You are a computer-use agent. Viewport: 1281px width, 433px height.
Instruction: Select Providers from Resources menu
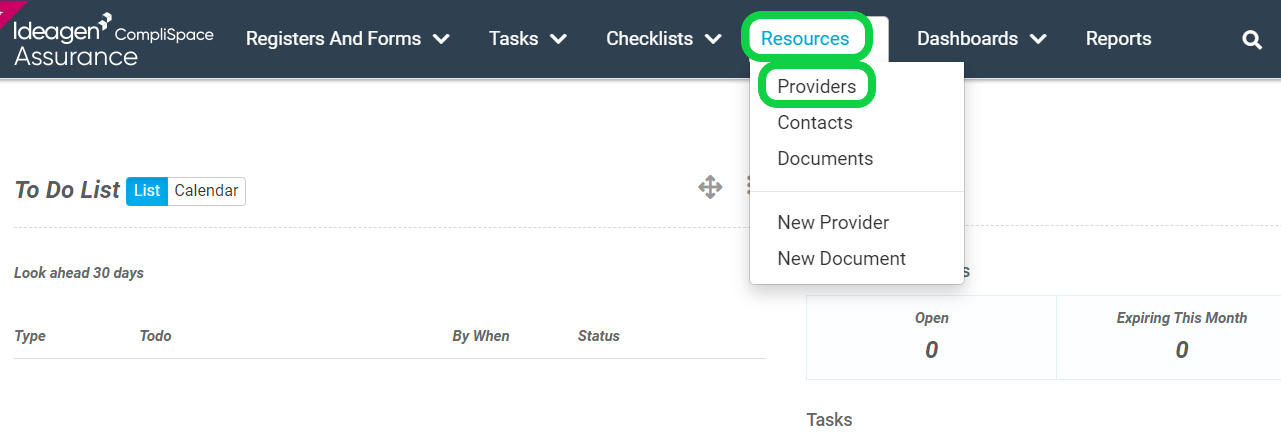817,86
